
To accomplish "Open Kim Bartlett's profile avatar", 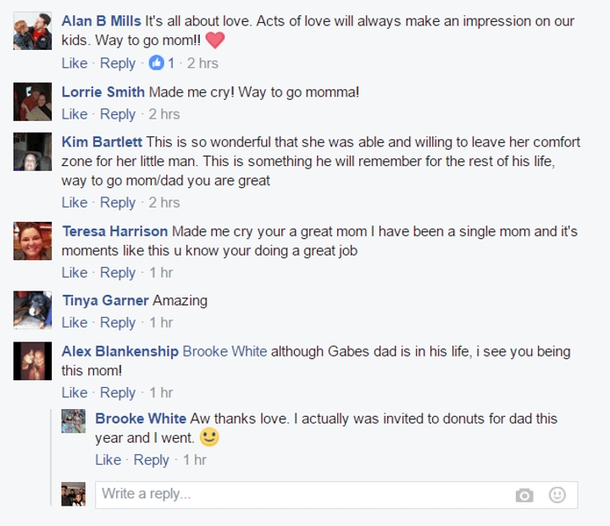I will pos(33,152).
